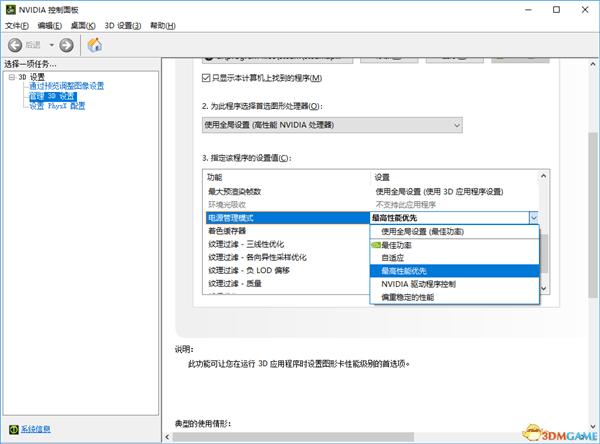
Task: Click the Back arrow toolbar button
Action: pos(15,45)
